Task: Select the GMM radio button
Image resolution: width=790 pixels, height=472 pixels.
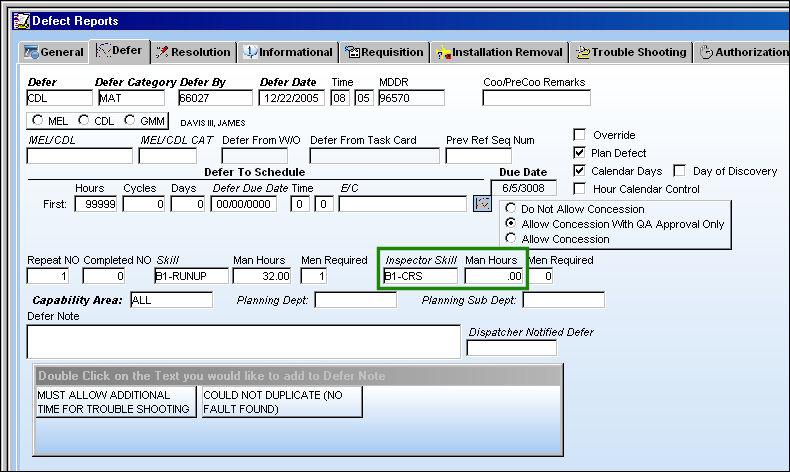Action: (129, 120)
